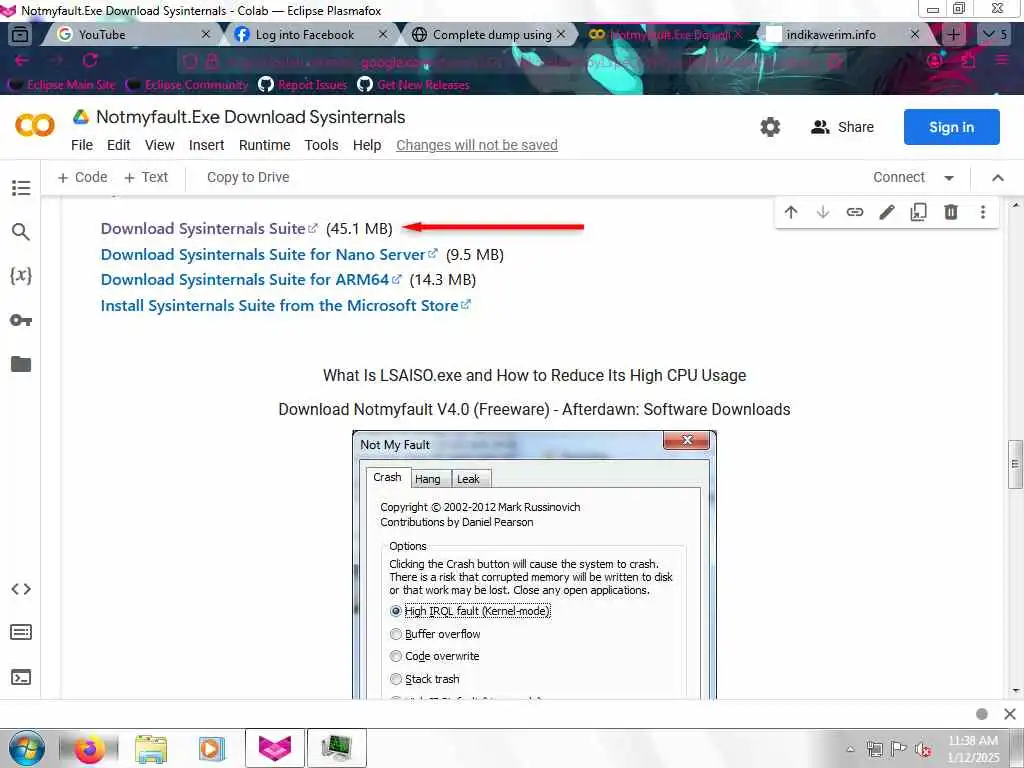Open the code snippets panel

pyautogui.click(x=21, y=589)
